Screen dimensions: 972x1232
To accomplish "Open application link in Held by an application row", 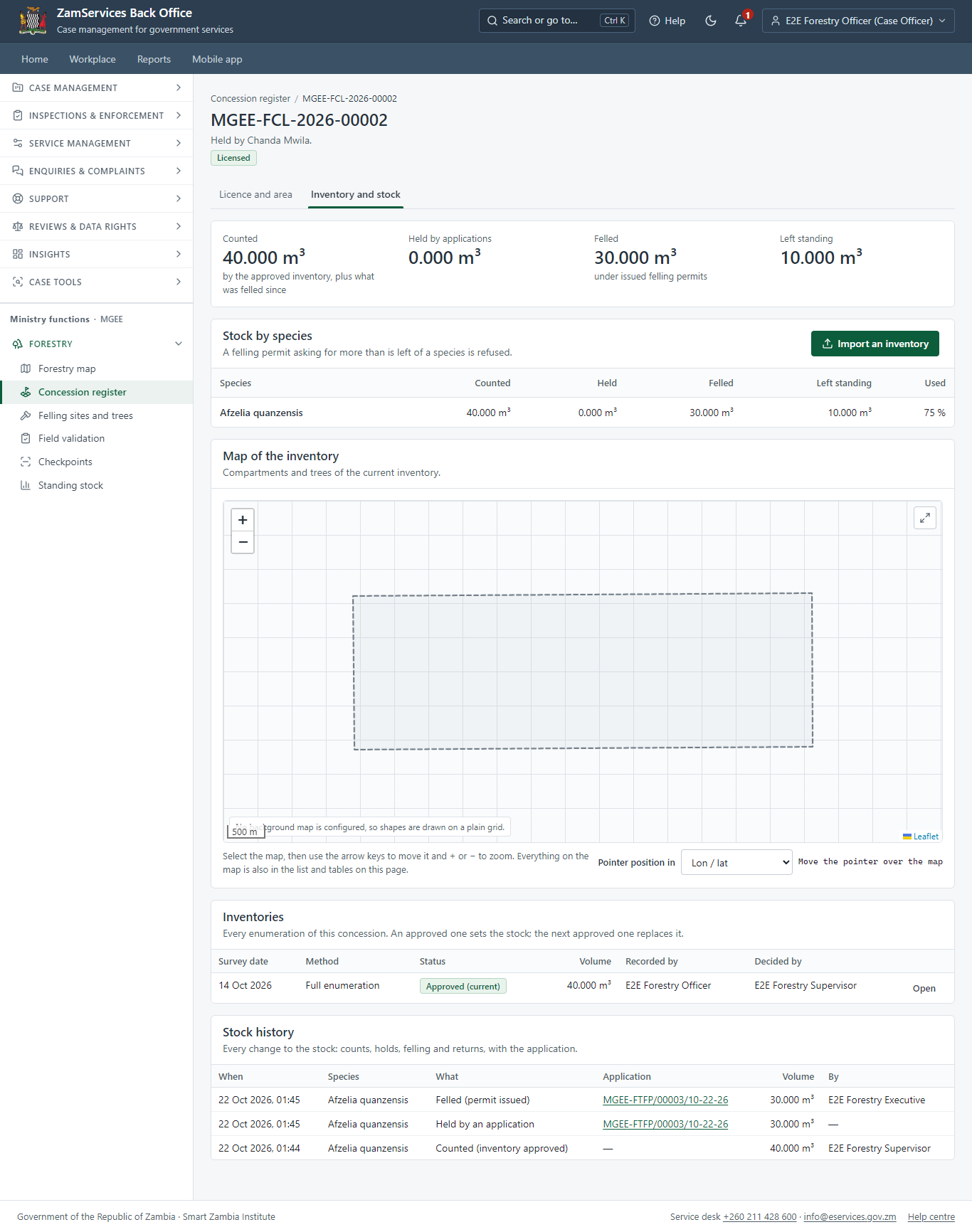I will click(665, 1124).
